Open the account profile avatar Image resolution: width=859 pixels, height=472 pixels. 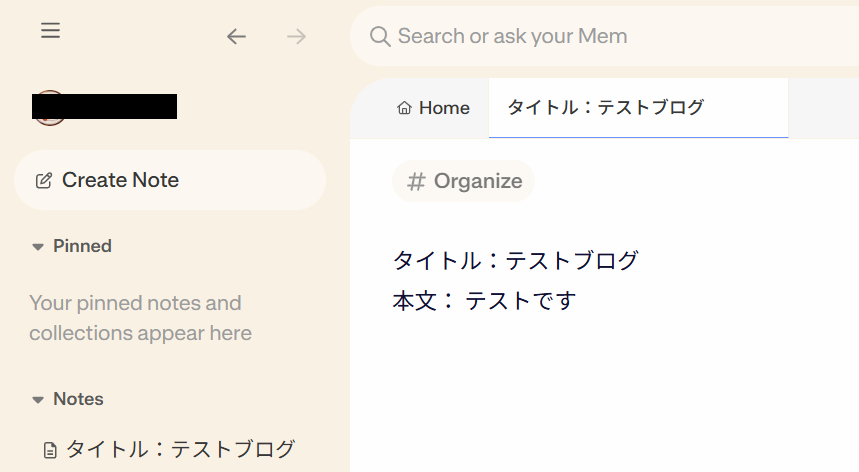[49, 107]
